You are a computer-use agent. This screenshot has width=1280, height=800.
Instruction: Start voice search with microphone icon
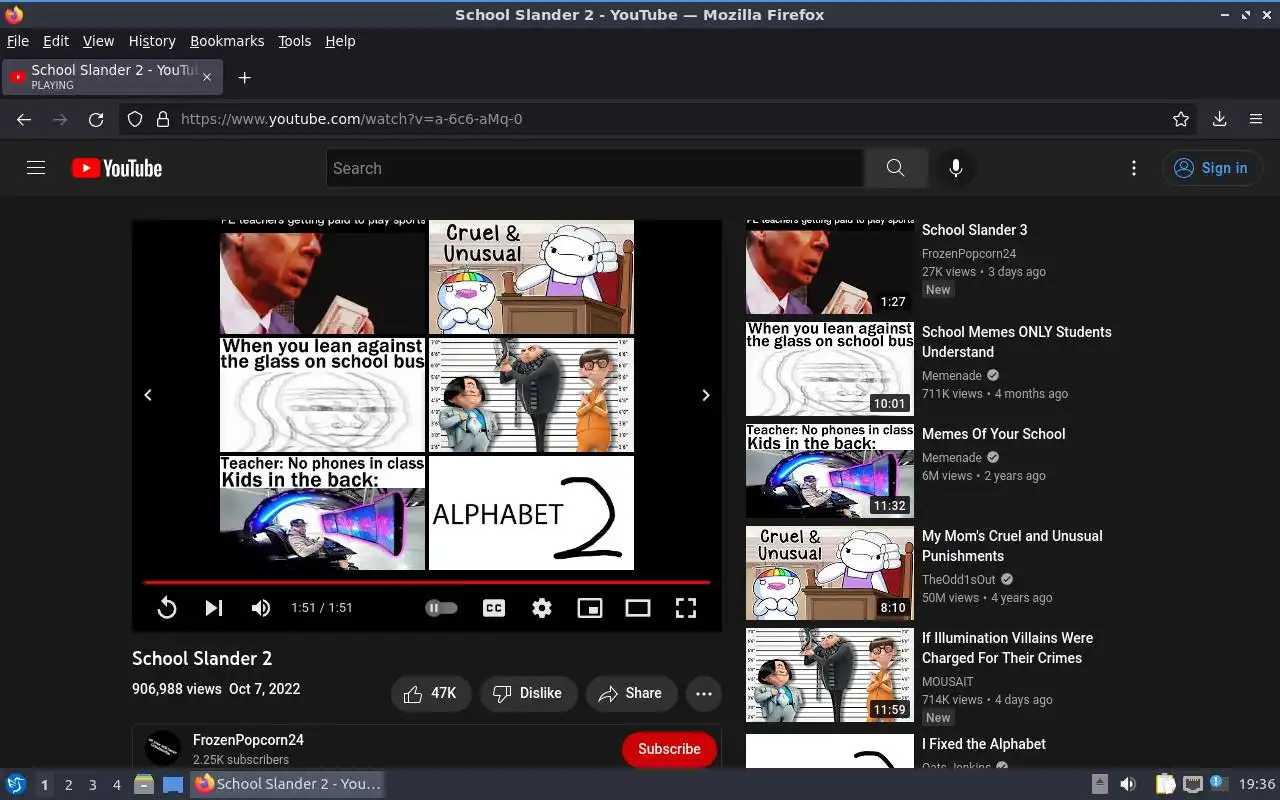[956, 168]
